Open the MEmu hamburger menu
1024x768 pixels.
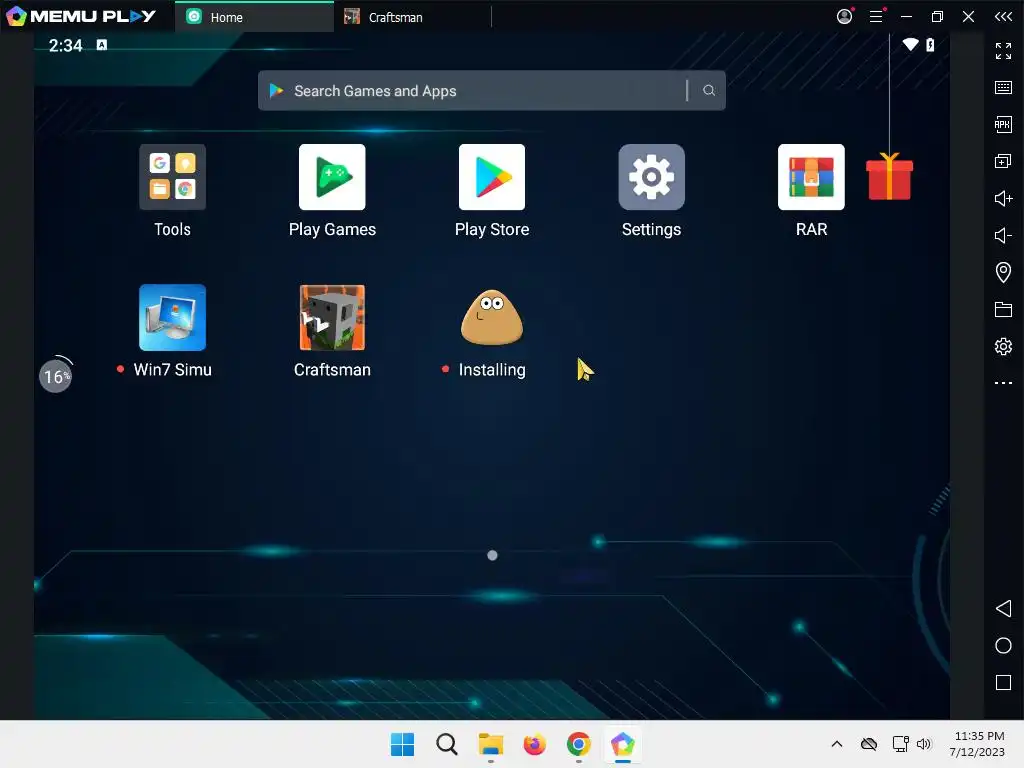(876, 16)
